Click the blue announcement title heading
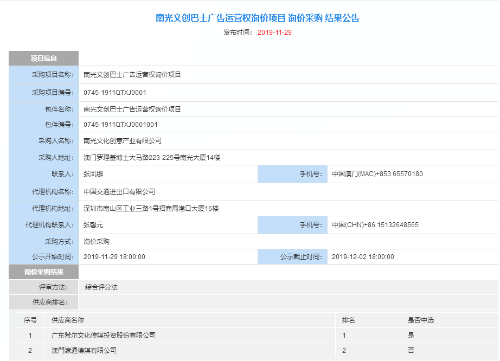Image resolution: width=500 pixels, height=361 pixels. (x=257, y=18)
